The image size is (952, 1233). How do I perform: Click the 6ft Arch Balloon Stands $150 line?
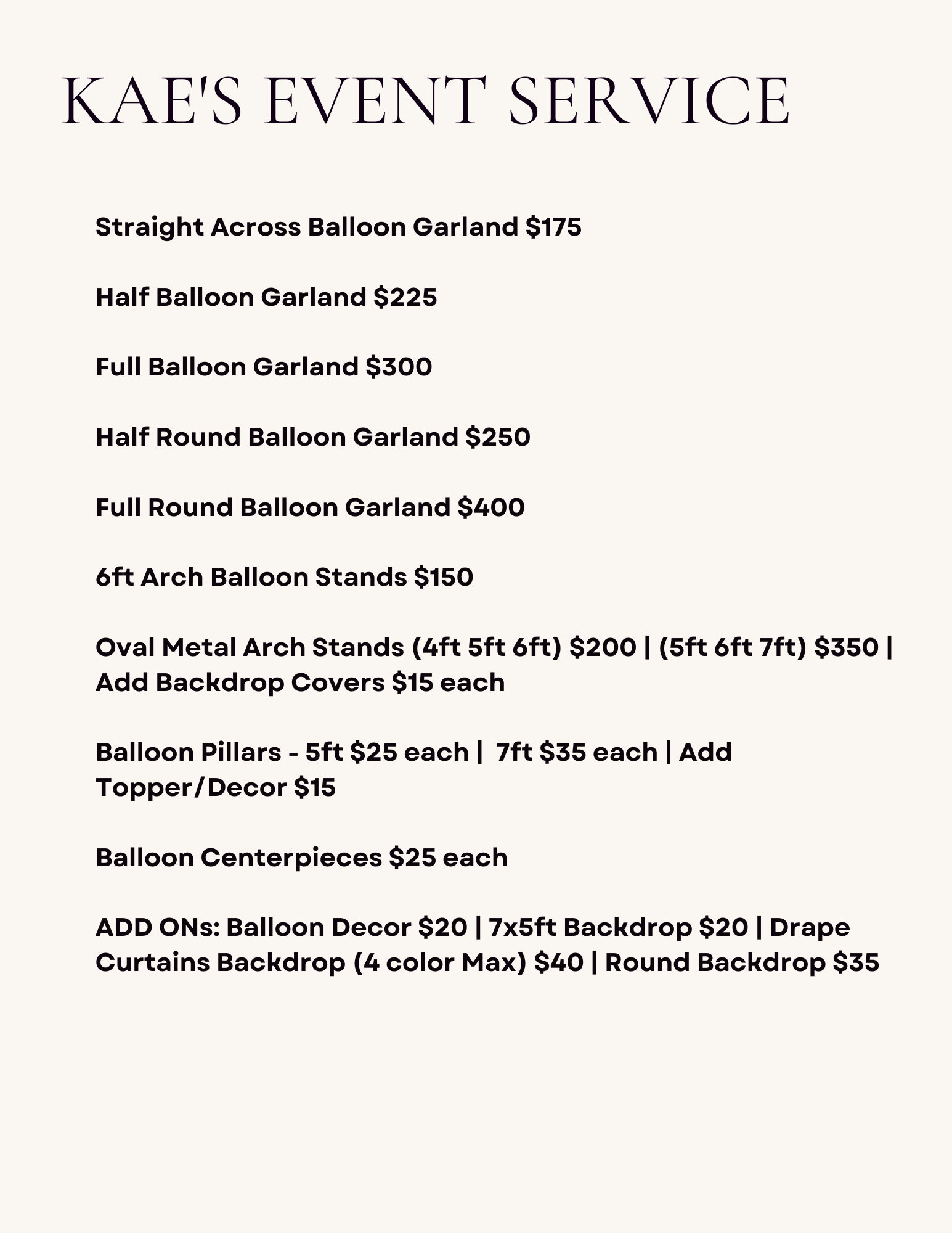pos(284,577)
